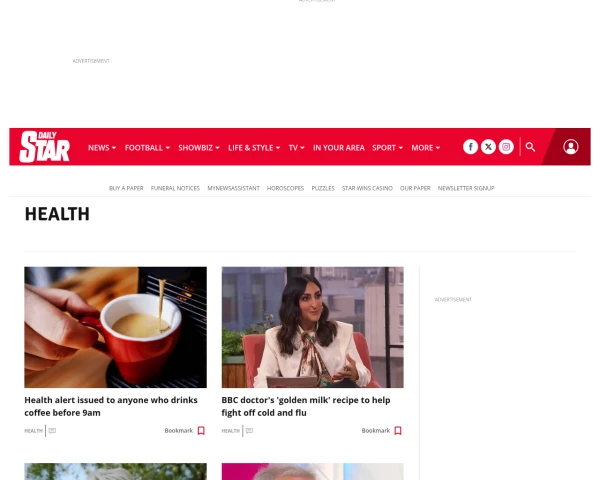Expand the More dropdown menu
The height and width of the screenshot is (480, 600).
pyautogui.click(x=426, y=148)
